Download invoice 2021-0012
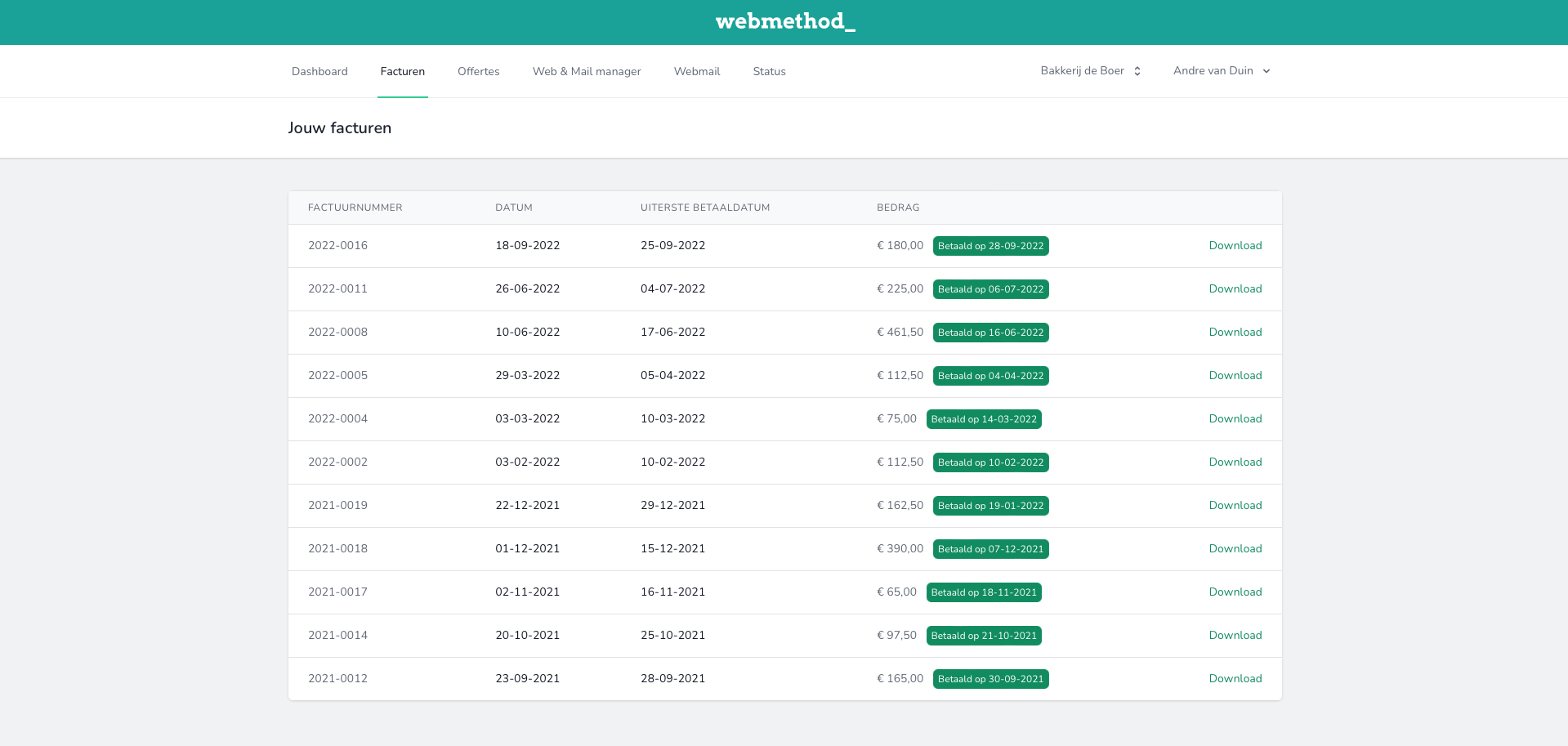Viewport: 1568px width, 746px height. [x=1235, y=678]
